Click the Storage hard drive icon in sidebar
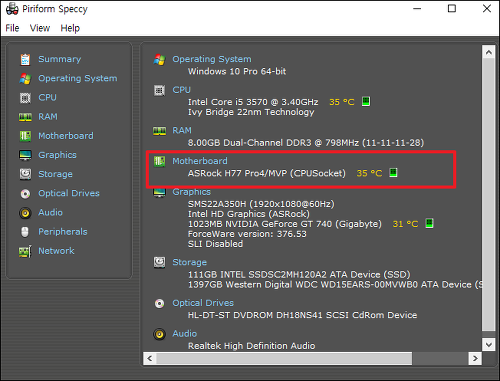The height and width of the screenshot is (381, 500). (x=25, y=174)
